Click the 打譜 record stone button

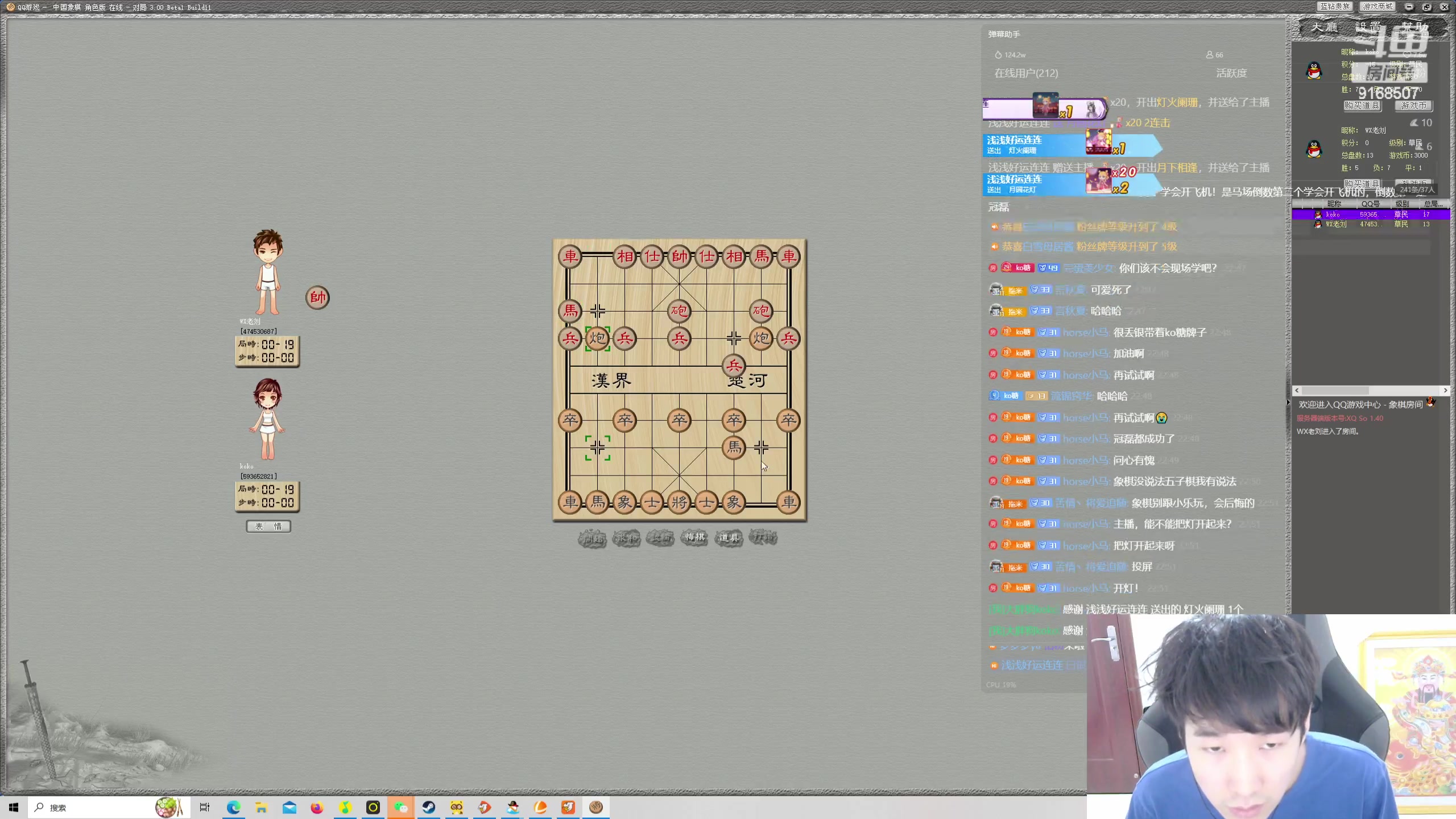click(x=763, y=537)
